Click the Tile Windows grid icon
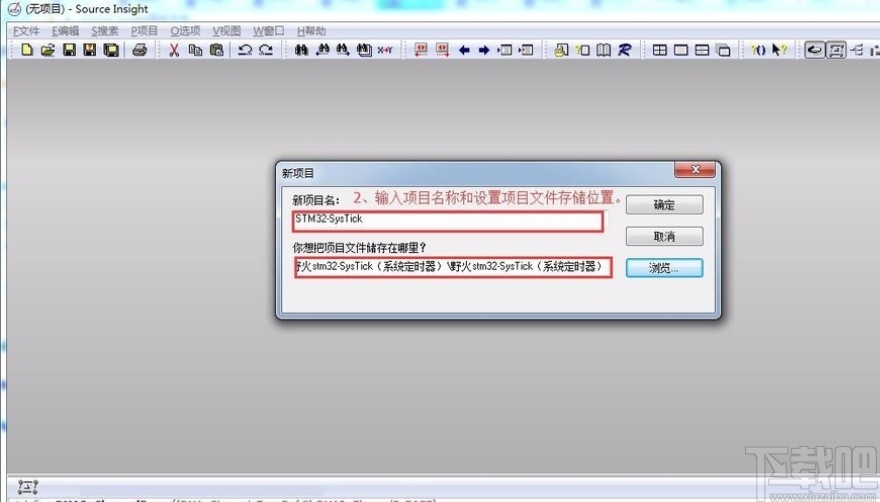880x502 pixels. [x=660, y=50]
